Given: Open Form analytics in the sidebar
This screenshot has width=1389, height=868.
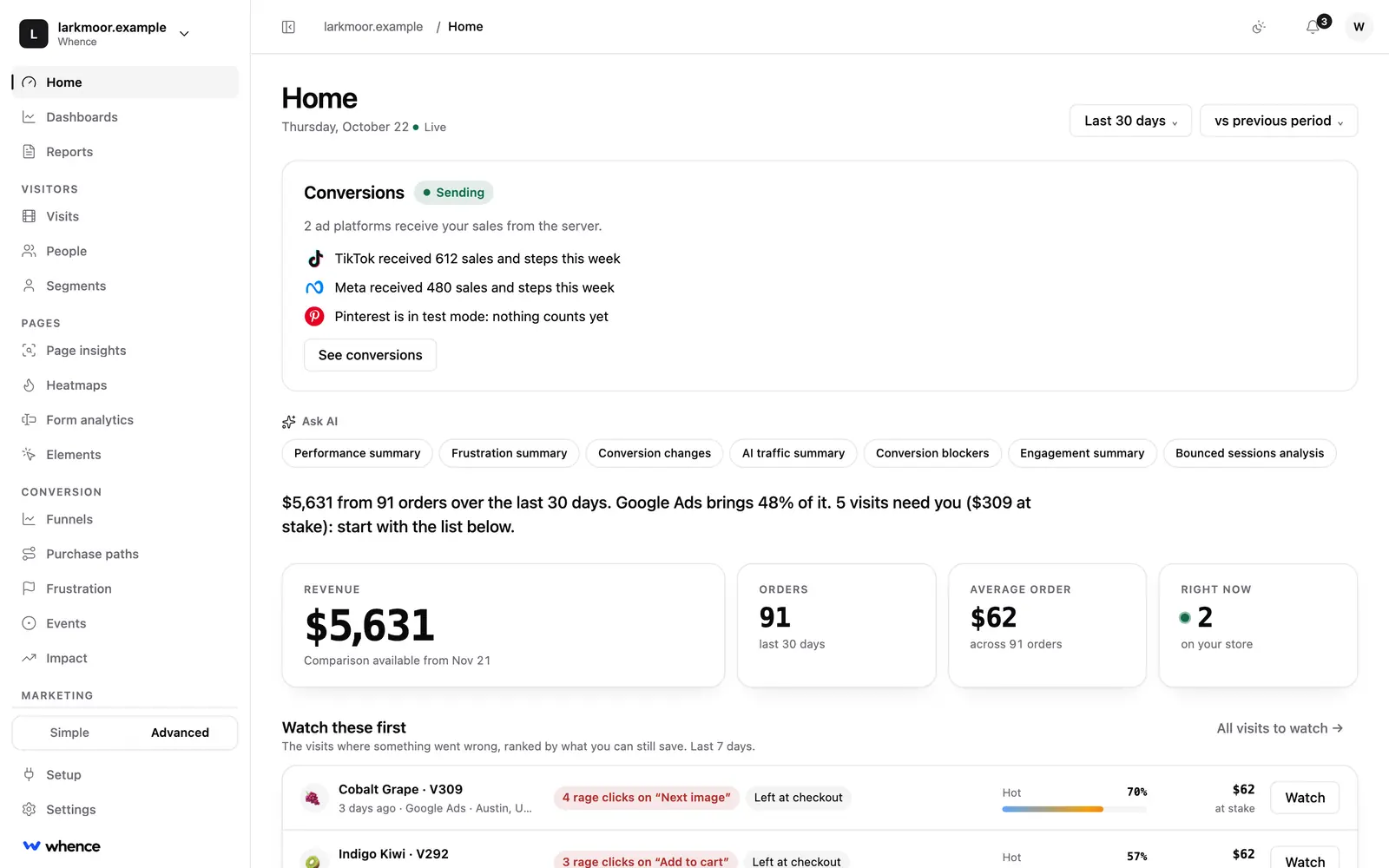Looking at the screenshot, I should coord(125,420).
